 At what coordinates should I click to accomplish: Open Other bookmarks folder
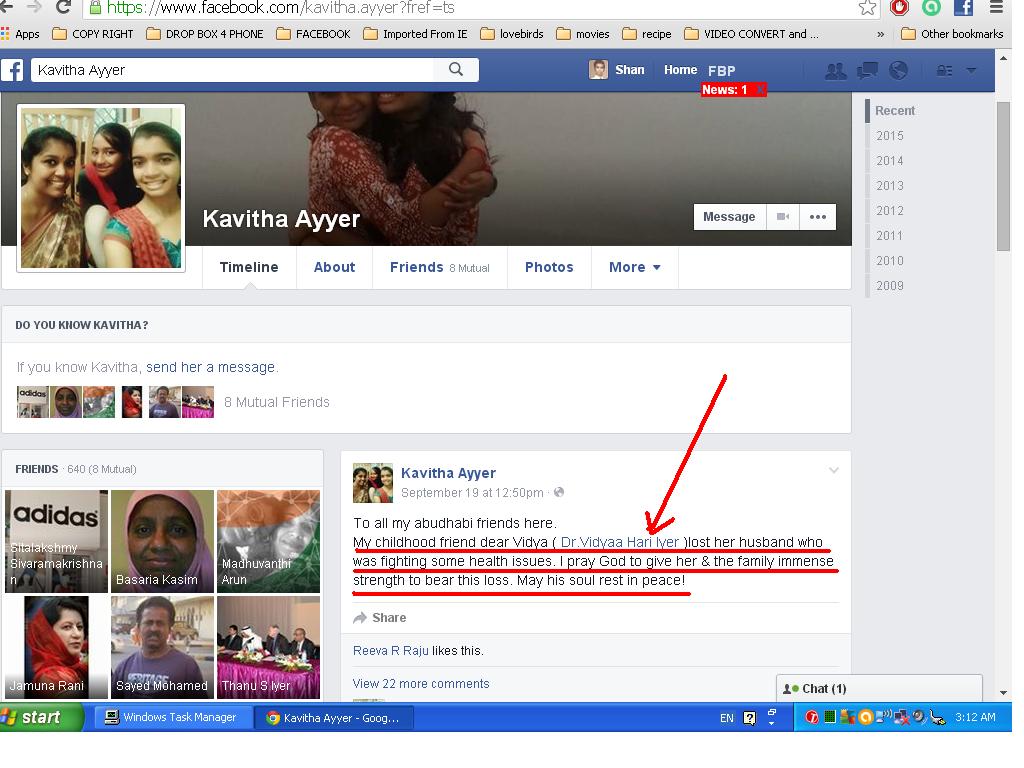(952, 34)
